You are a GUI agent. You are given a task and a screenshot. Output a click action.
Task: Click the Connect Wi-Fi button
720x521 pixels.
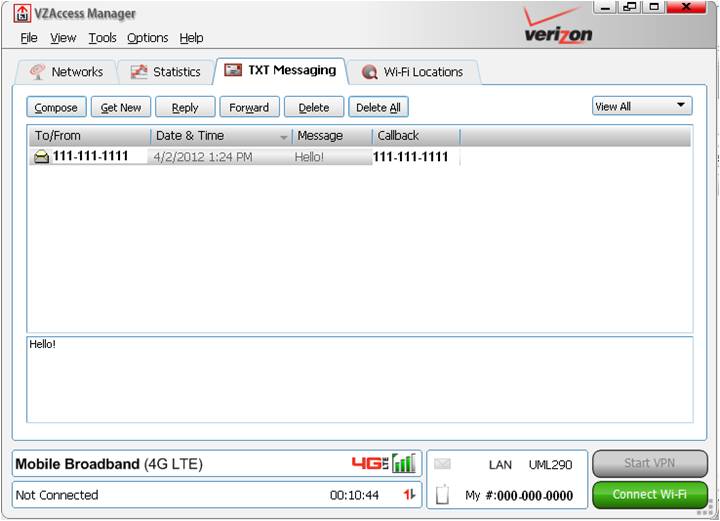pyautogui.click(x=649, y=494)
